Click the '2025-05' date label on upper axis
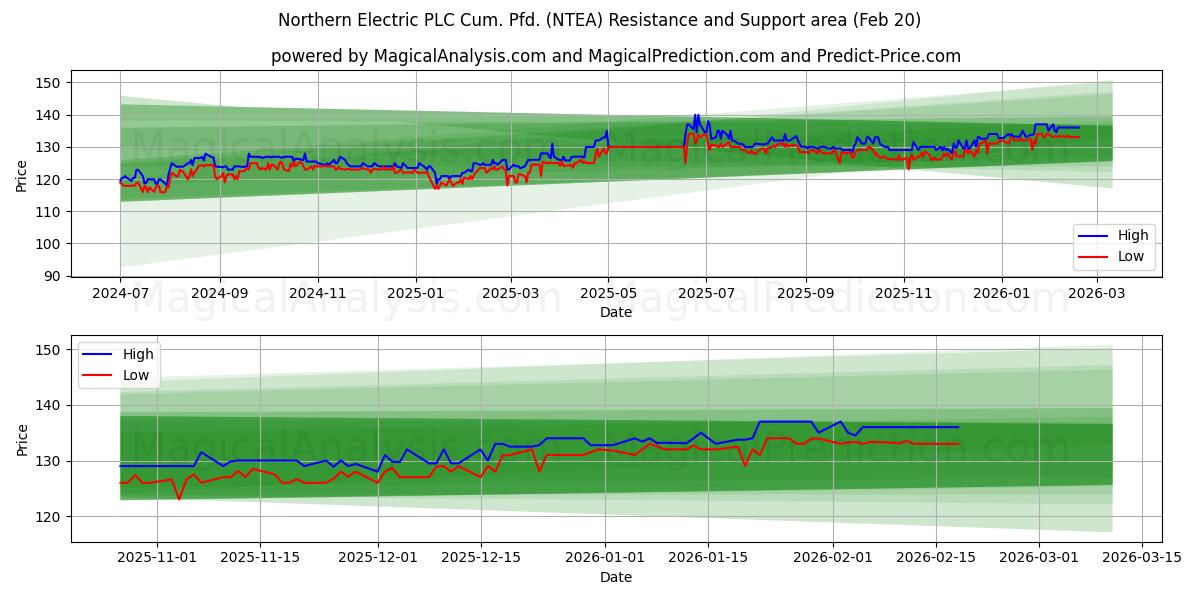This screenshot has width=1200, height=600. (x=608, y=295)
